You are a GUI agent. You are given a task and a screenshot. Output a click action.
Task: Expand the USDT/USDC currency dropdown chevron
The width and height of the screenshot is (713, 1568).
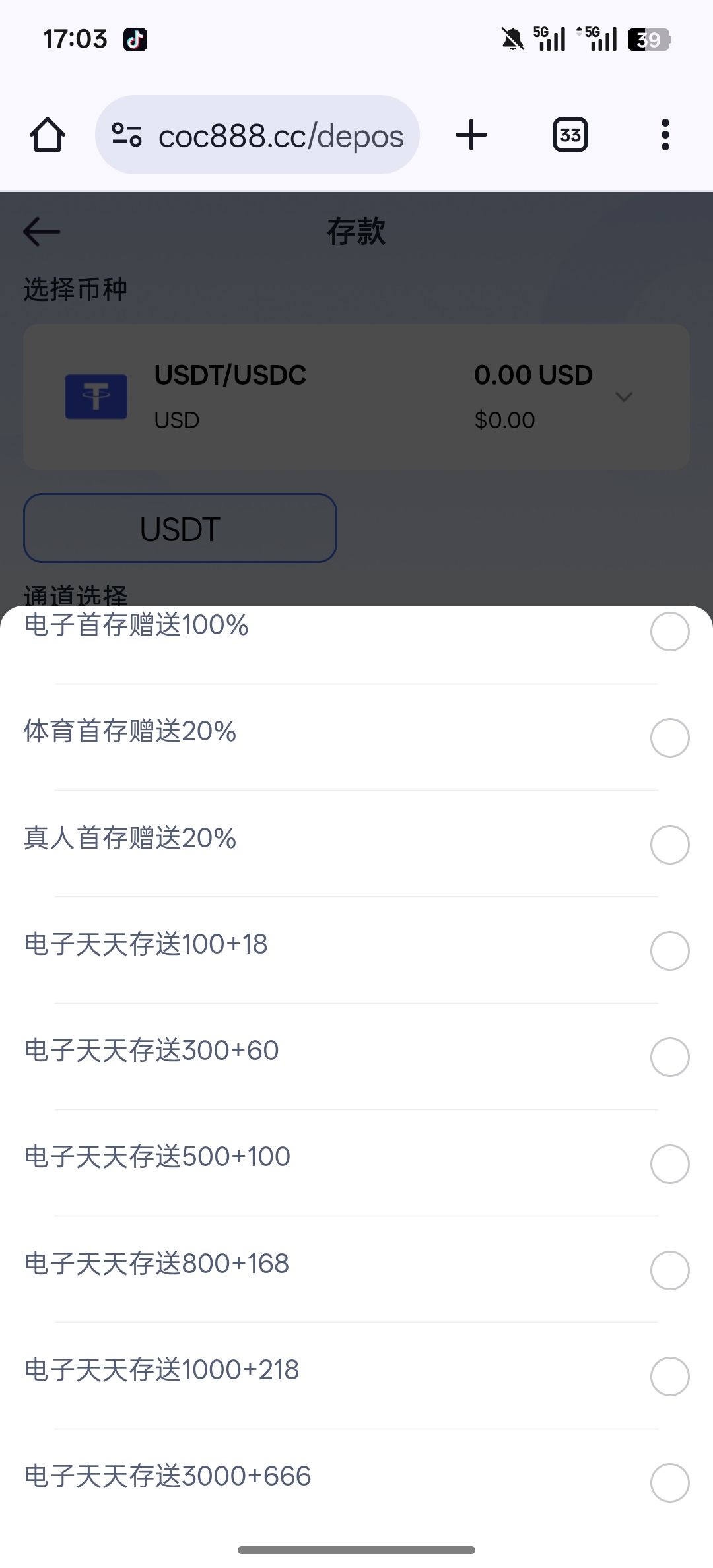624,397
